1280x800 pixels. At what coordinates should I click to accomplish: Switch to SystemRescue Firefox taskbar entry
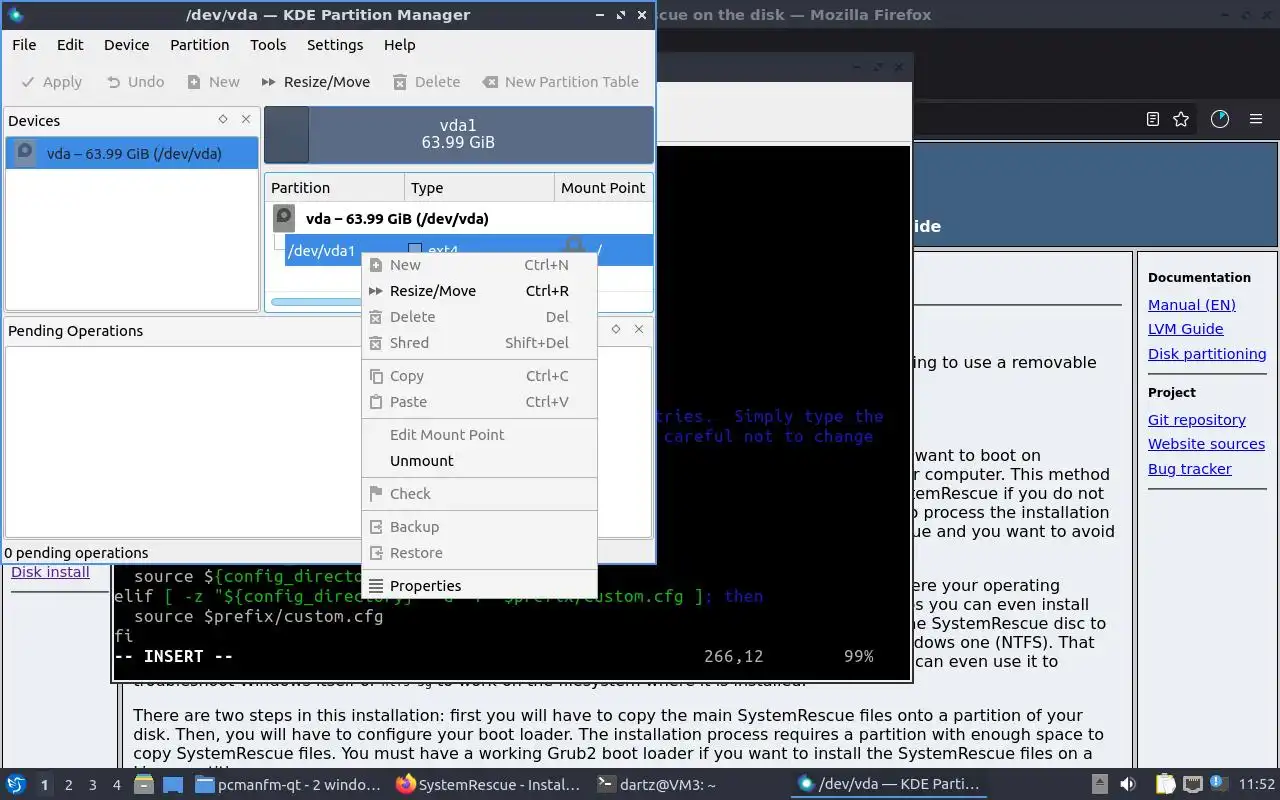coord(488,785)
